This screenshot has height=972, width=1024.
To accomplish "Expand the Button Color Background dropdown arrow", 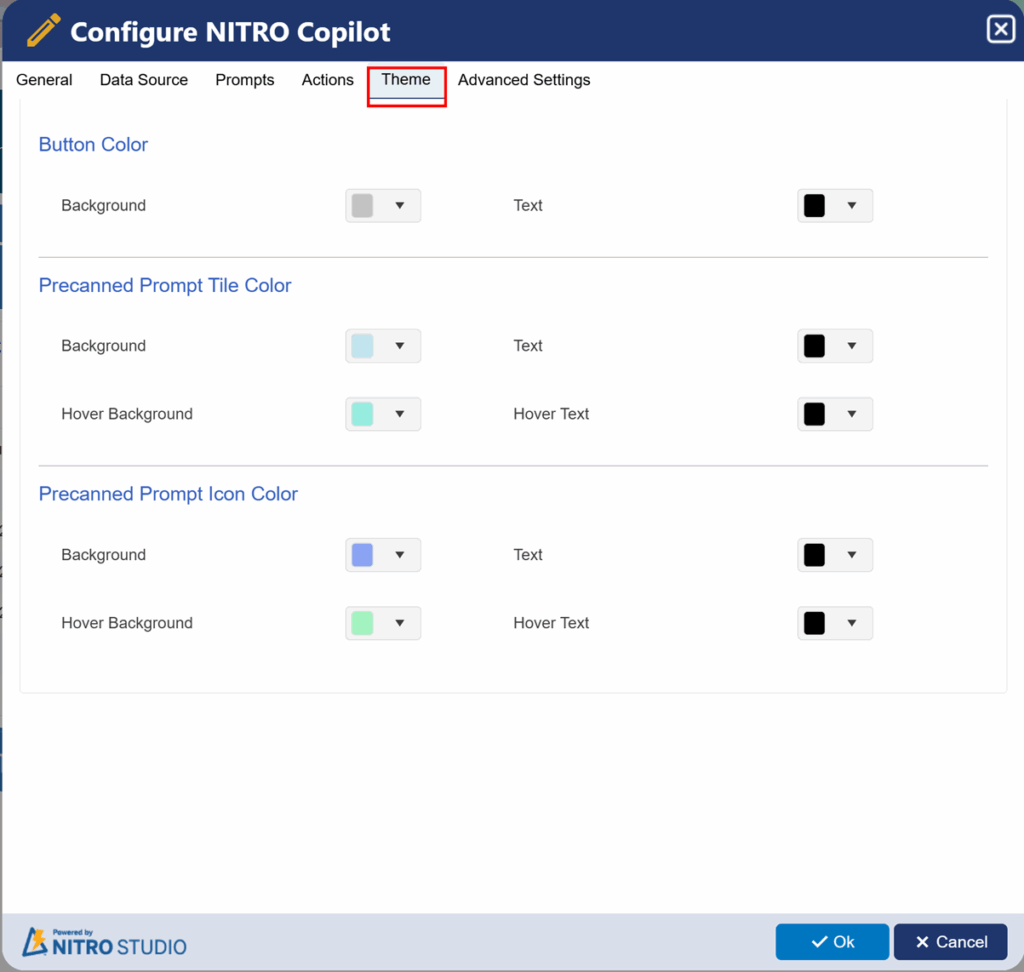I will pyautogui.click(x=400, y=206).
